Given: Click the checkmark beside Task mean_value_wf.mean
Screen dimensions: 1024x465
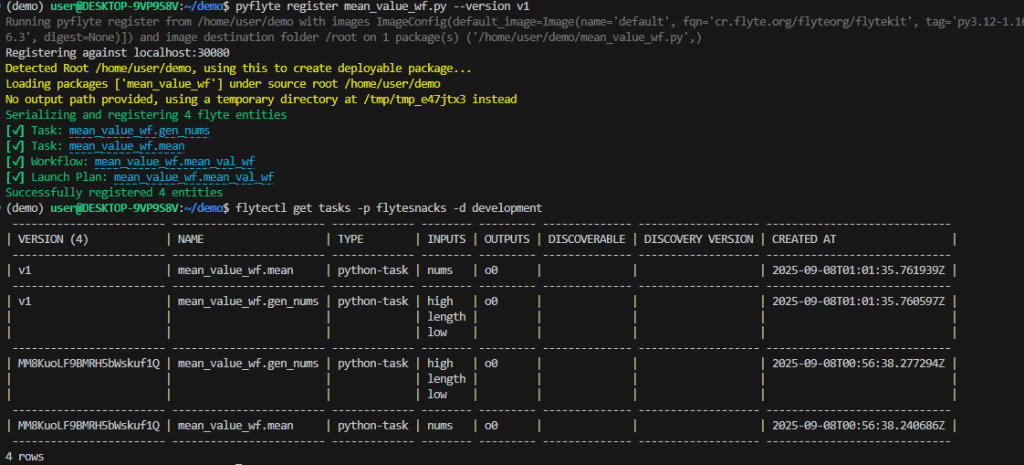Looking at the screenshot, I should 15,146.
